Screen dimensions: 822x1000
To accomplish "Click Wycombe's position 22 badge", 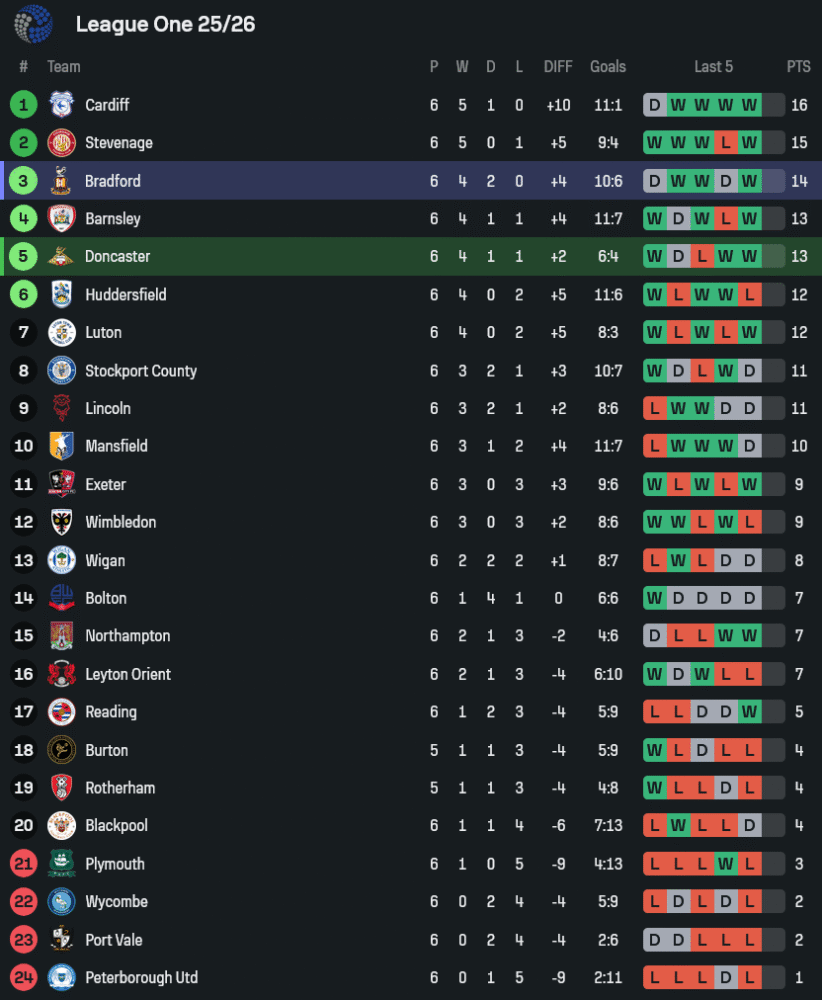I will (x=24, y=902).
